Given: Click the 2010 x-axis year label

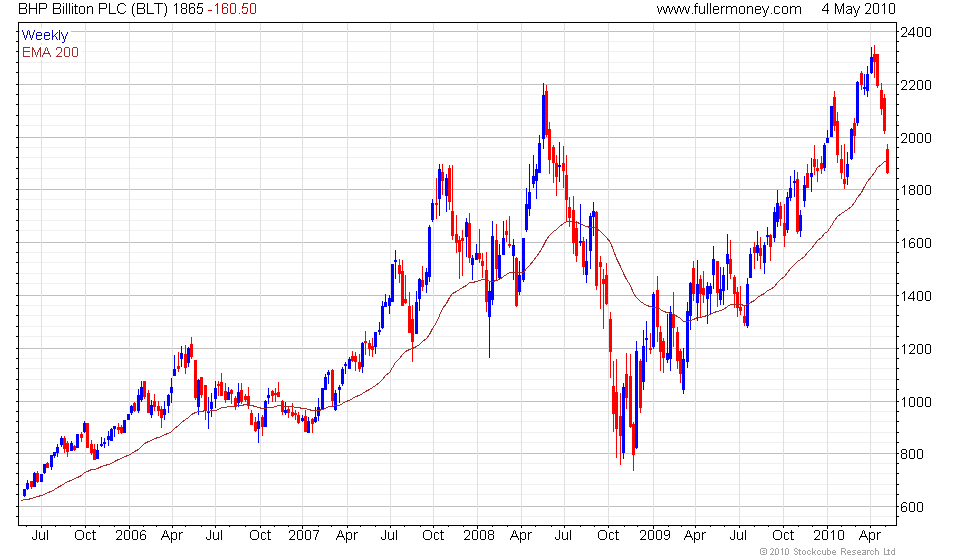Looking at the screenshot, I should [829, 536].
